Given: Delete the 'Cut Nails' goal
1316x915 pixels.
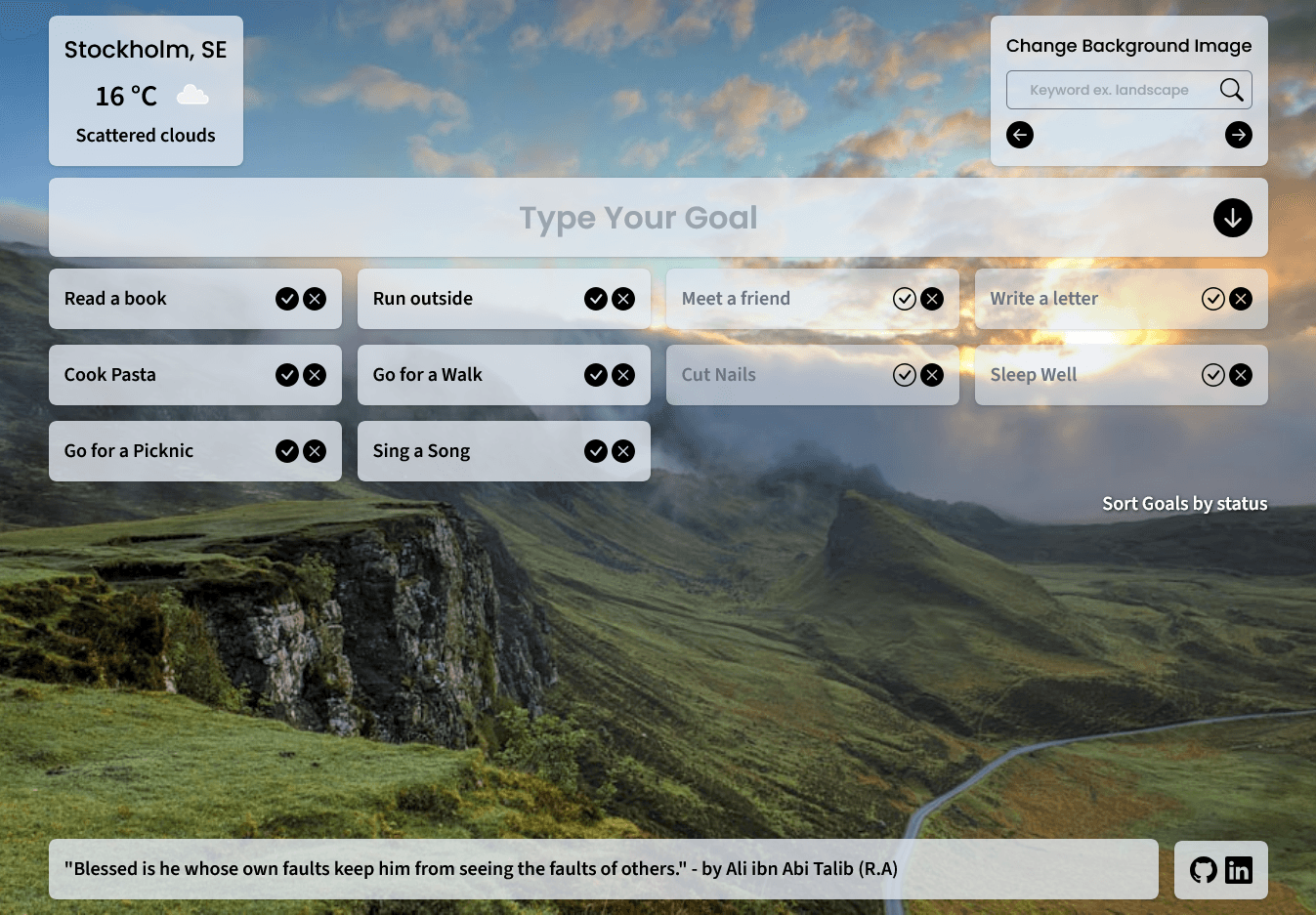Looking at the screenshot, I should click(932, 375).
